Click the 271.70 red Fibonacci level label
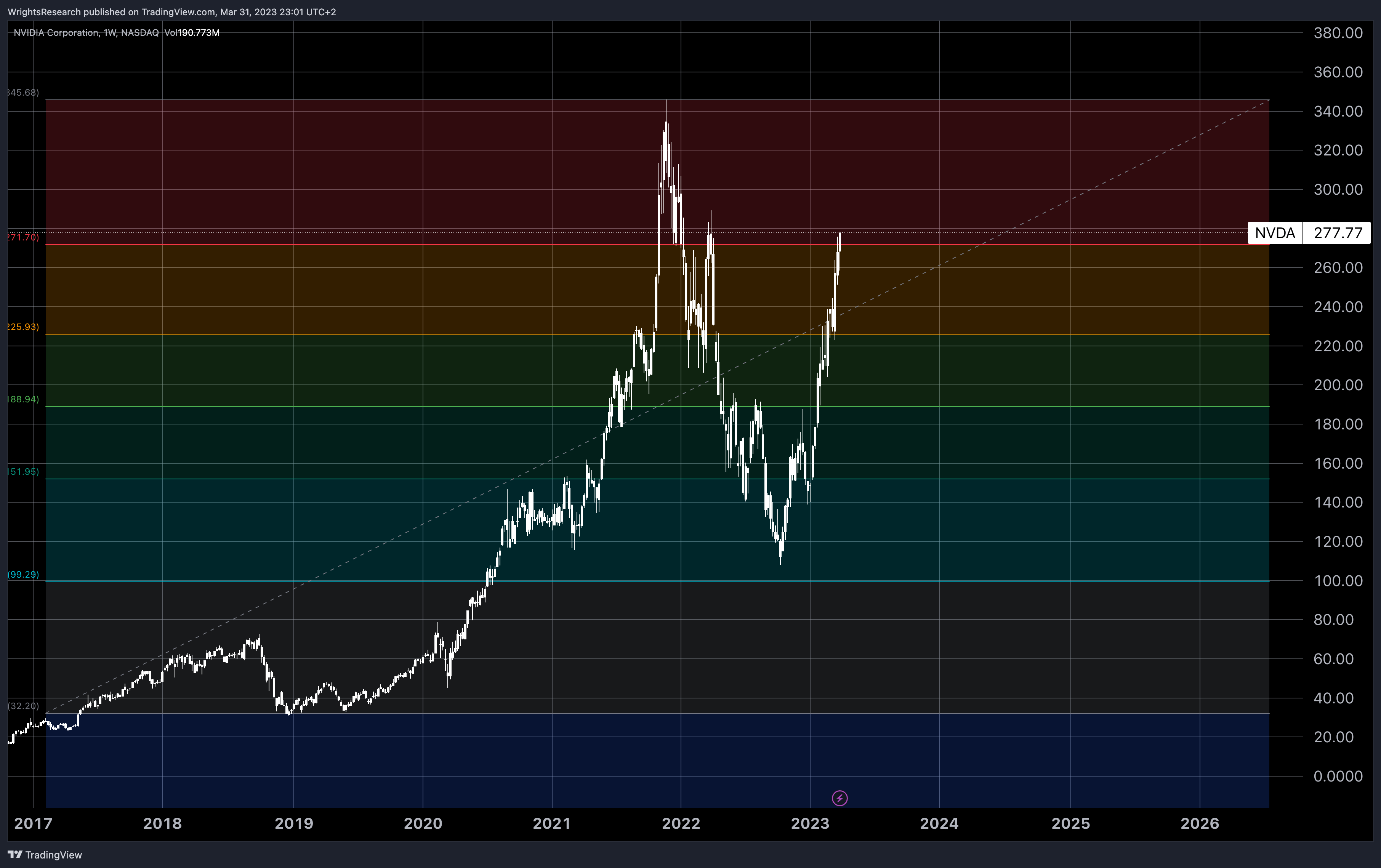The width and height of the screenshot is (1381, 868). point(23,237)
